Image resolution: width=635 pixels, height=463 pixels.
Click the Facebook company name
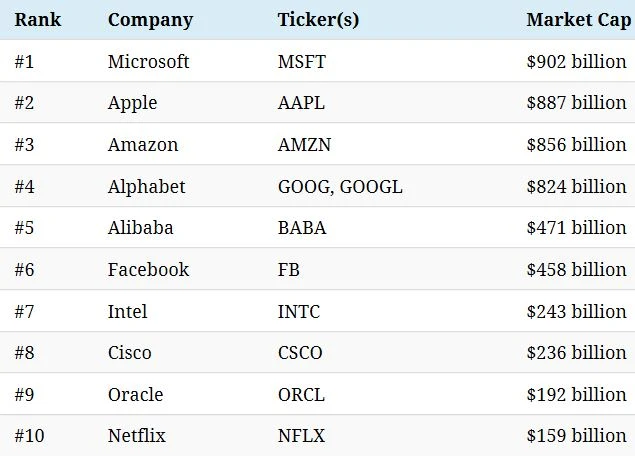(148, 270)
